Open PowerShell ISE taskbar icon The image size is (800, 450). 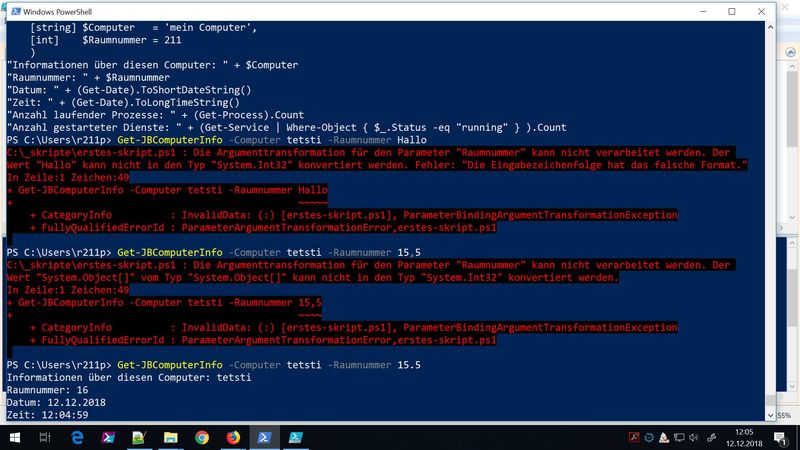[x=295, y=438]
